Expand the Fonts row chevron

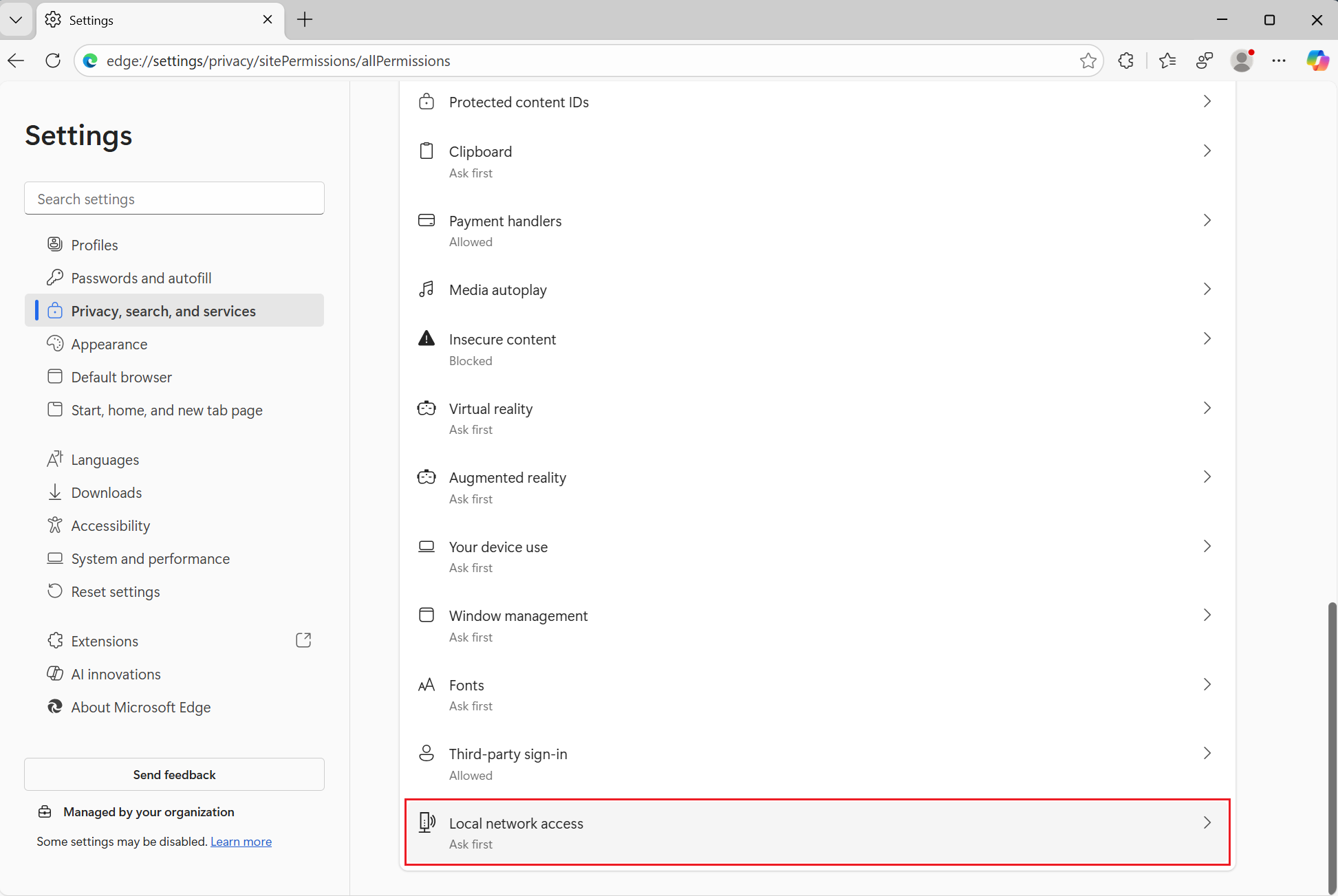[1207, 684]
